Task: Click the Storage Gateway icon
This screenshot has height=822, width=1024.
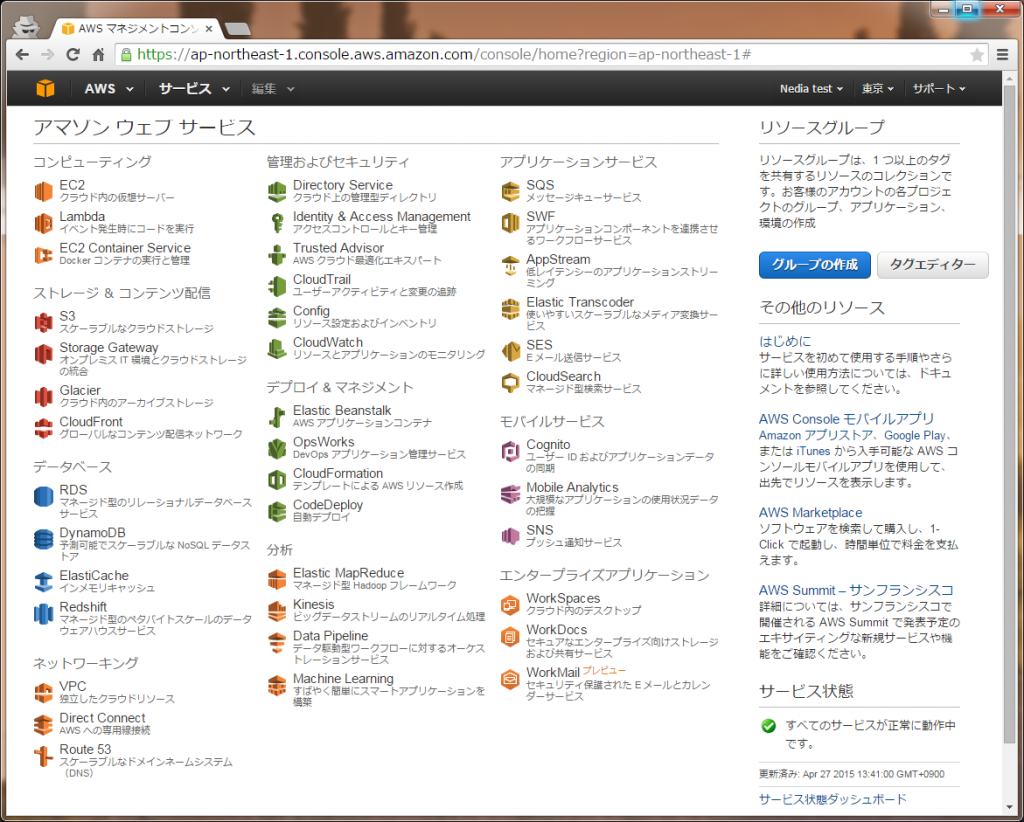Action: pos(43,354)
